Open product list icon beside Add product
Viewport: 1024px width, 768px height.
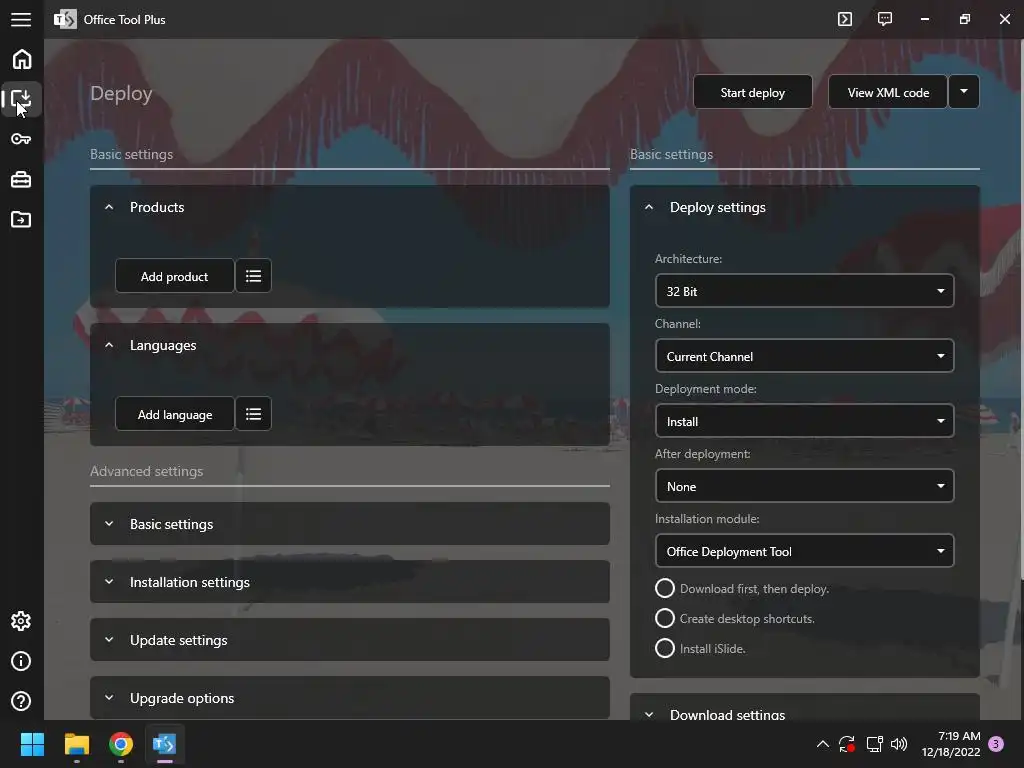pos(253,276)
